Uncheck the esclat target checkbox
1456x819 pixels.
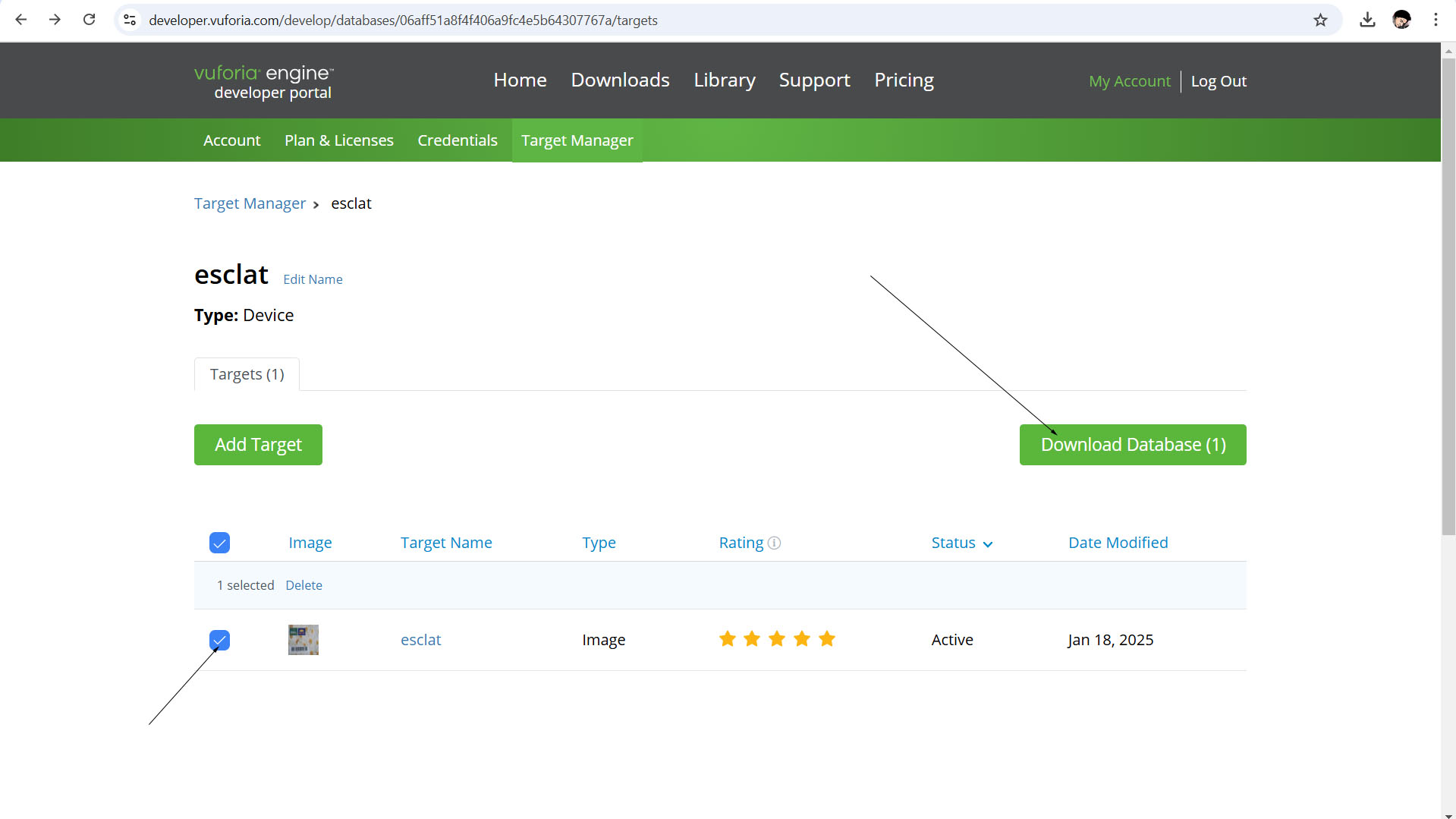click(x=219, y=640)
